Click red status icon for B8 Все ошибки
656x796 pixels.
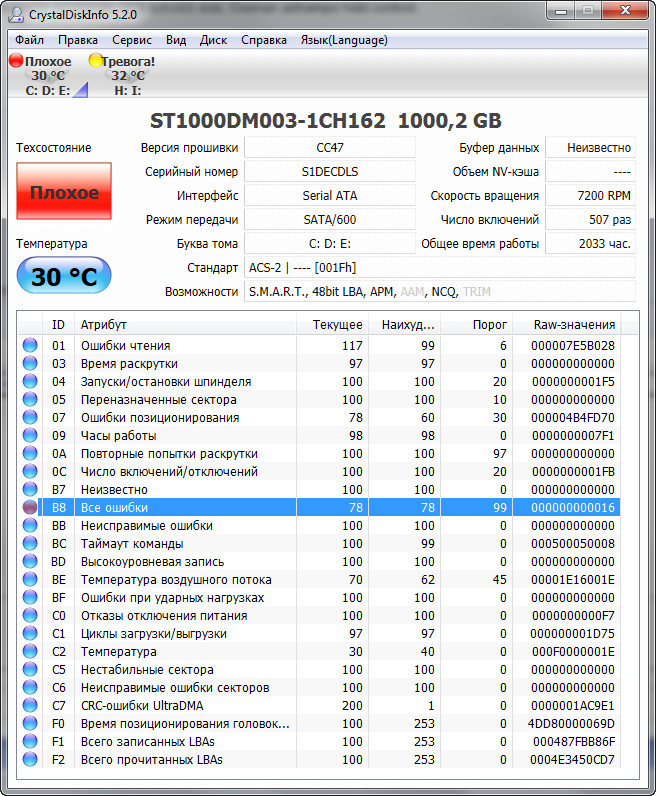(30, 507)
